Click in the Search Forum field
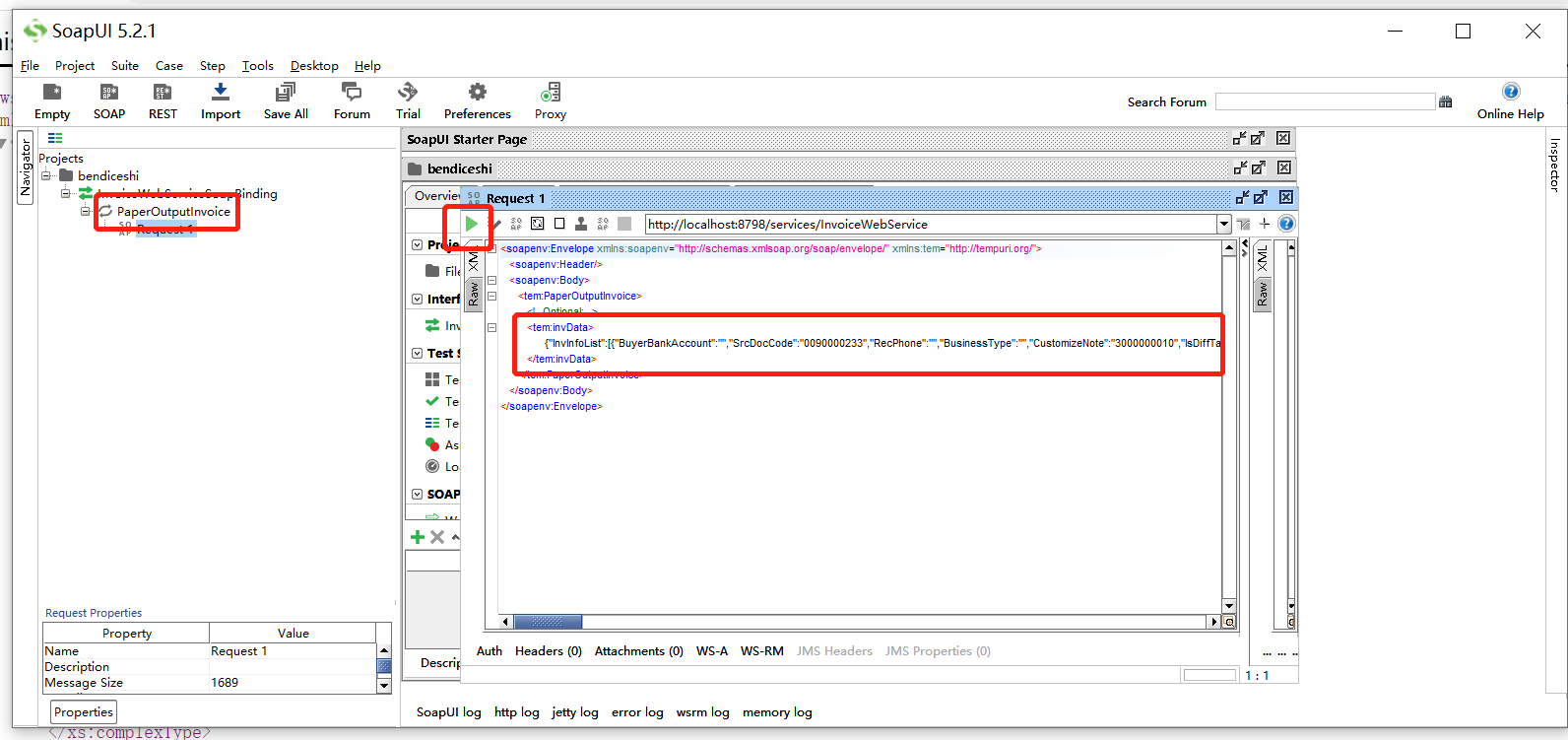This screenshot has height=740, width=1568. click(x=1325, y=101)
